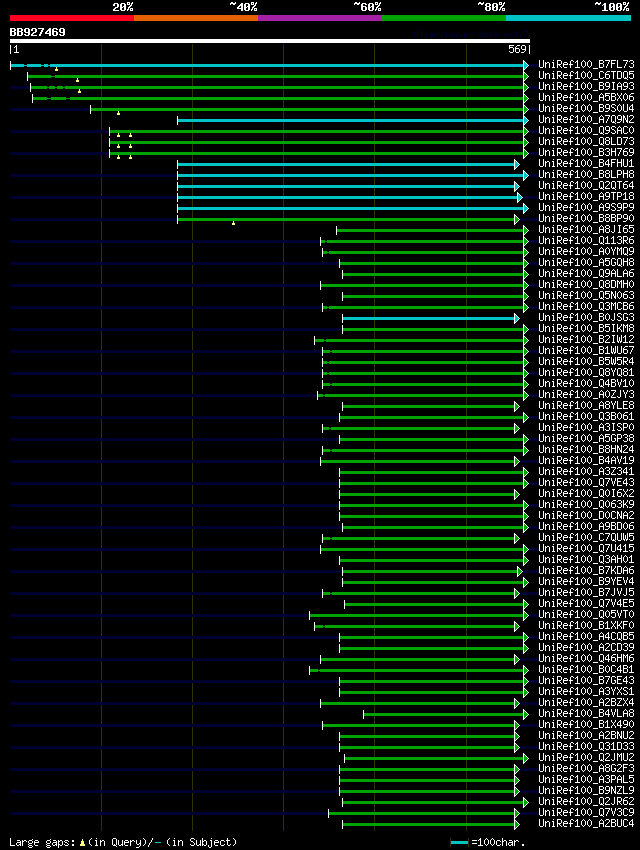This screenshot has width=640, height=850.
Task: Pick the UniRef100_A2BZX4 hit name
Action: coord(586,703)
